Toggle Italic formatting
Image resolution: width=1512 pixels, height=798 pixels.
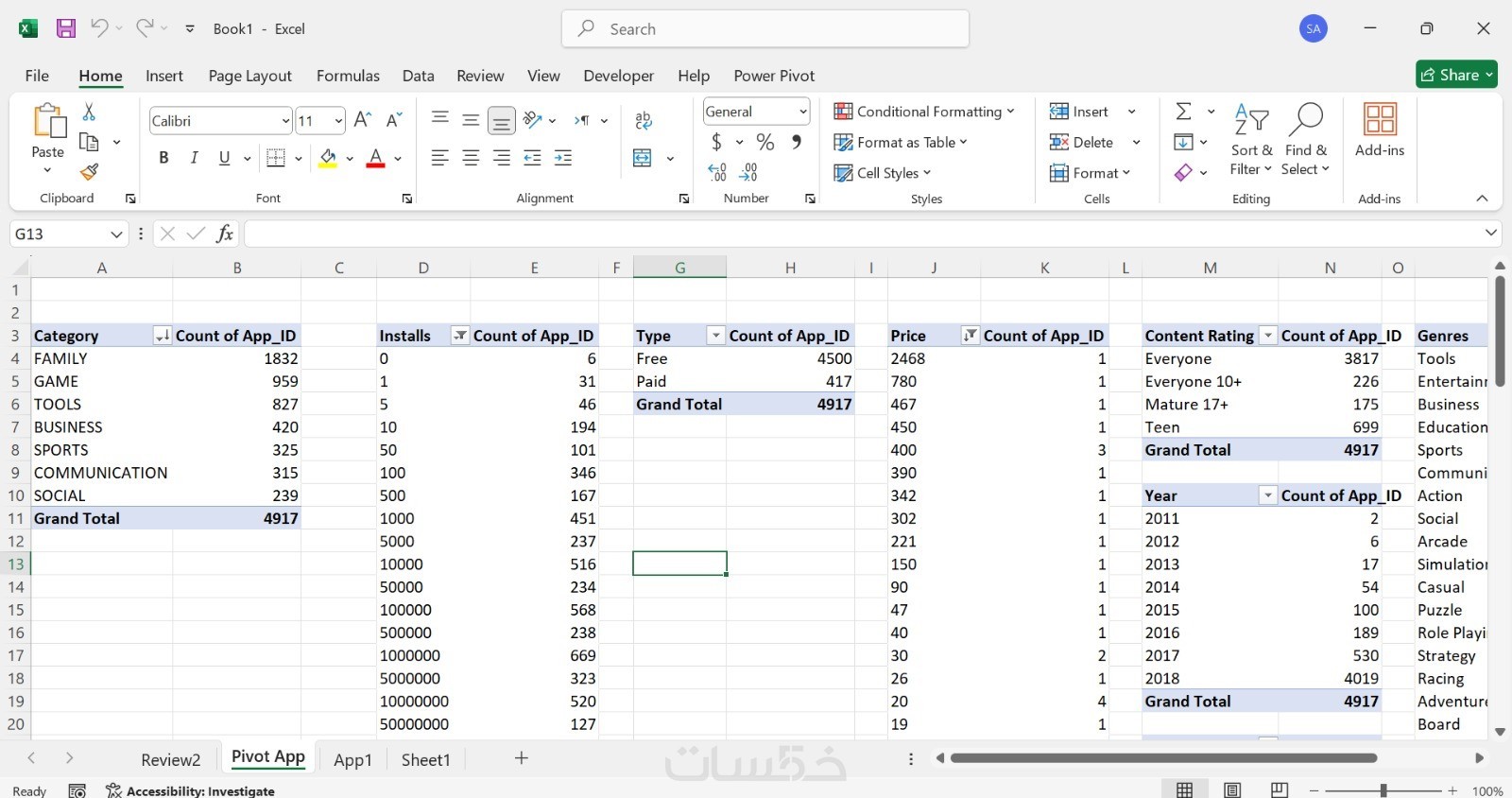(194, 158)
